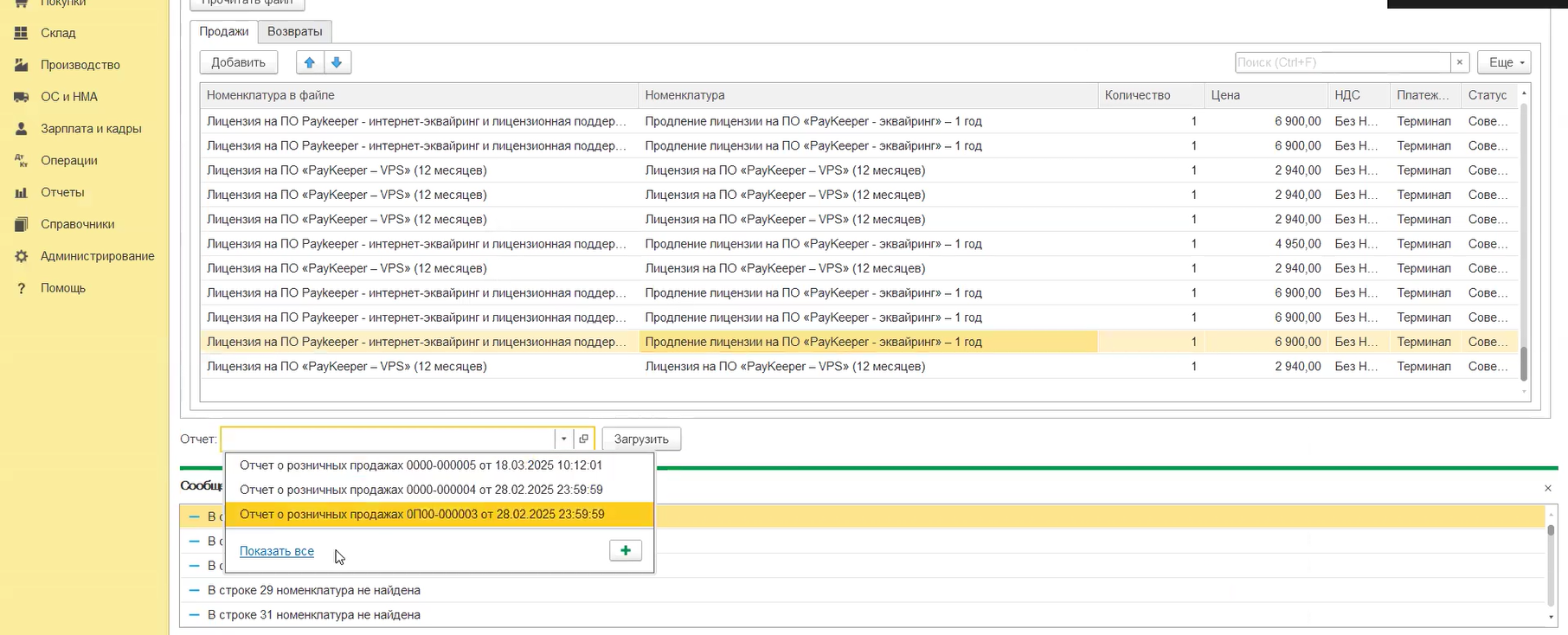1568x635 pixels.
Task: Open Зарплата и кадры person icon
Action: [x=22, y=129]
